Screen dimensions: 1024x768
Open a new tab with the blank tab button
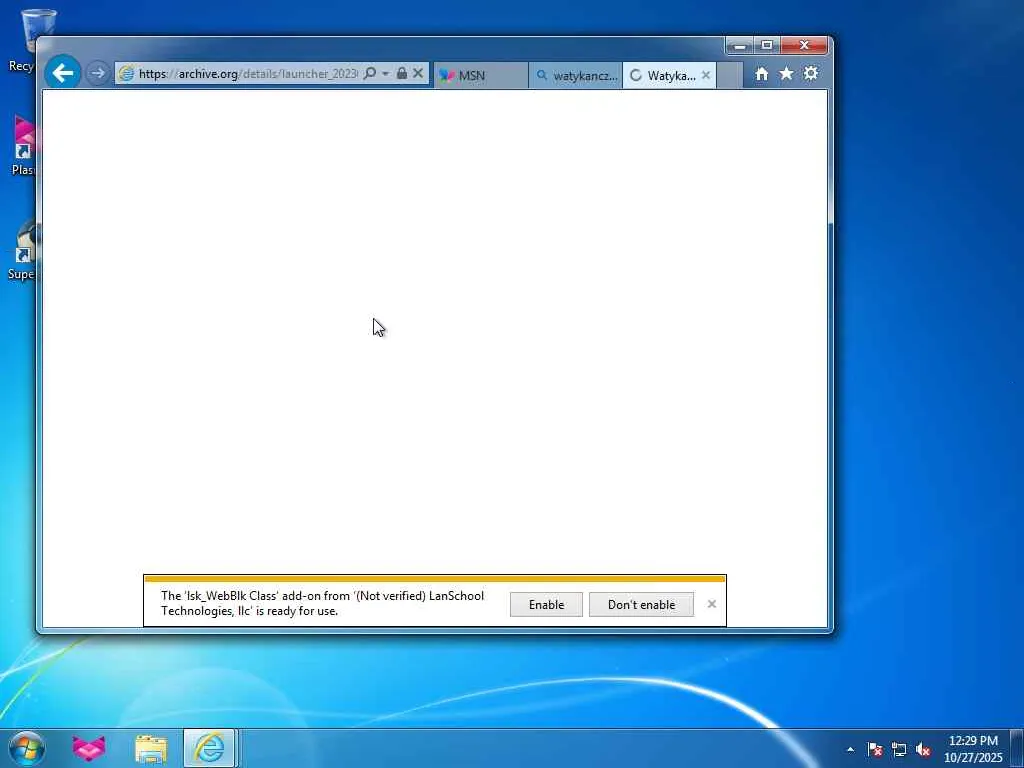tap(729, 75)
